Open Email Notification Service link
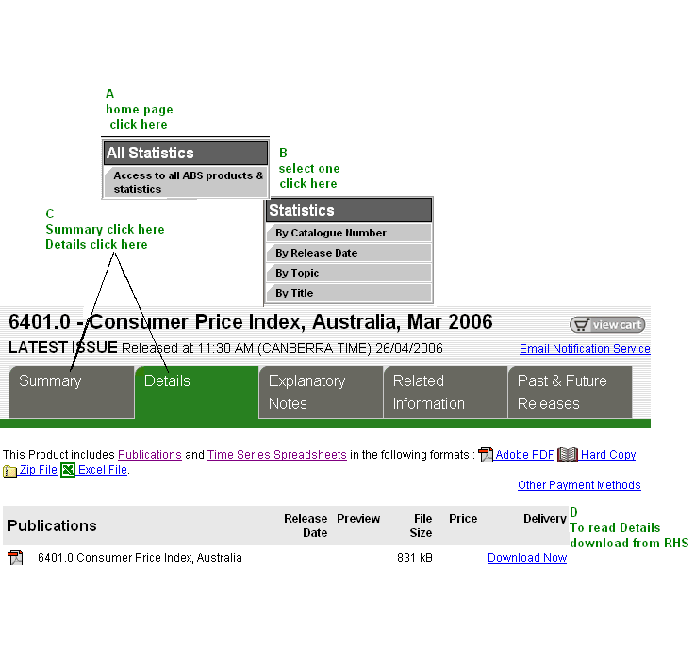Screen dimensions: 695x657 [585, 349]
